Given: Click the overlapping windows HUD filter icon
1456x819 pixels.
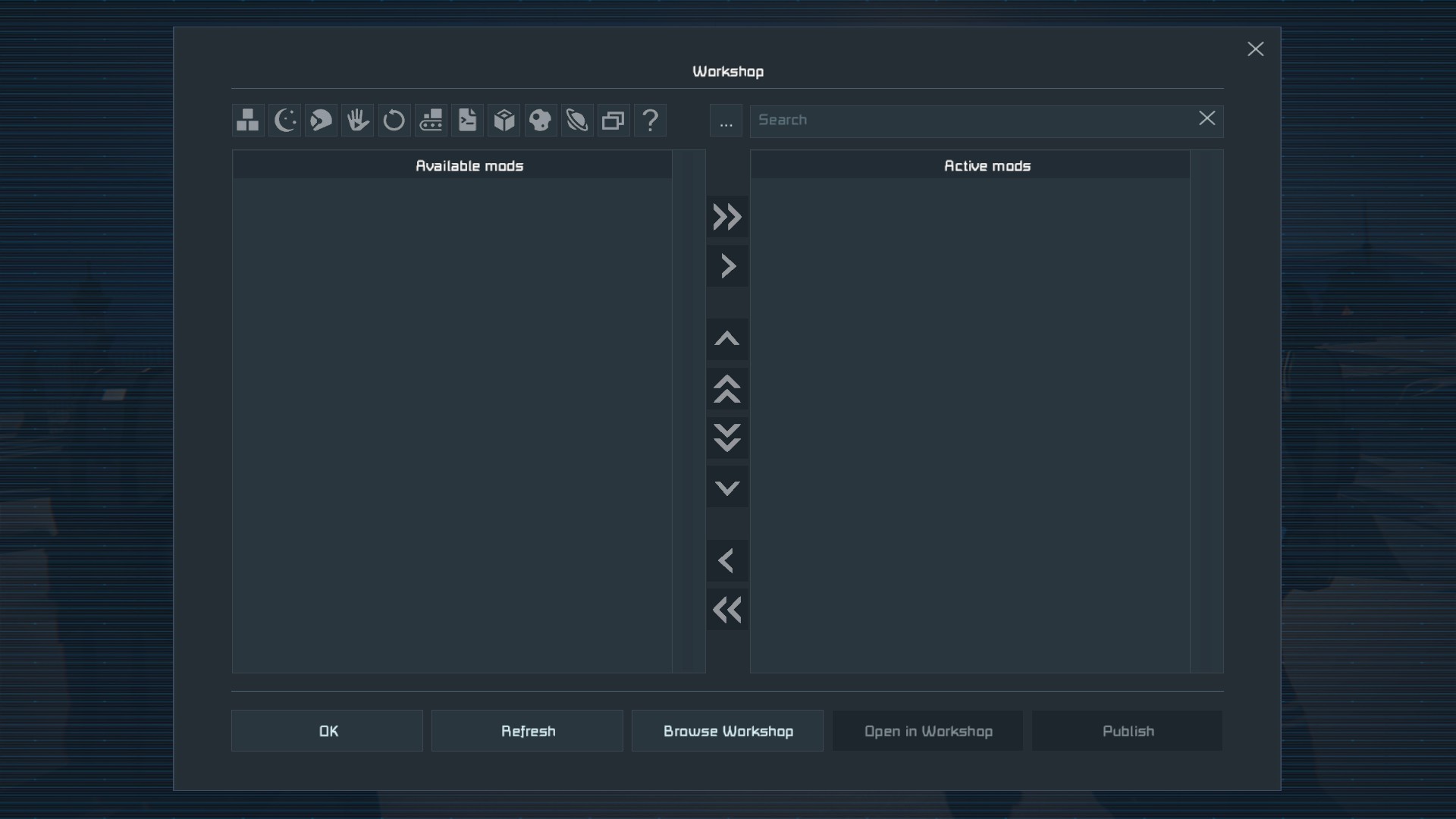Looking at the screenshot, I should tap(613, 120).
